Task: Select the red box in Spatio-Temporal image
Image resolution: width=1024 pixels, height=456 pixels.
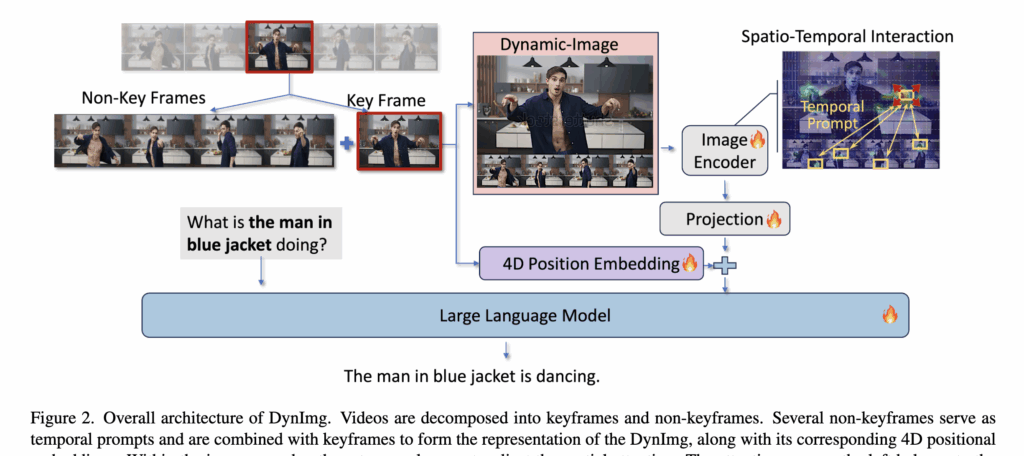Action: (907, 96)
